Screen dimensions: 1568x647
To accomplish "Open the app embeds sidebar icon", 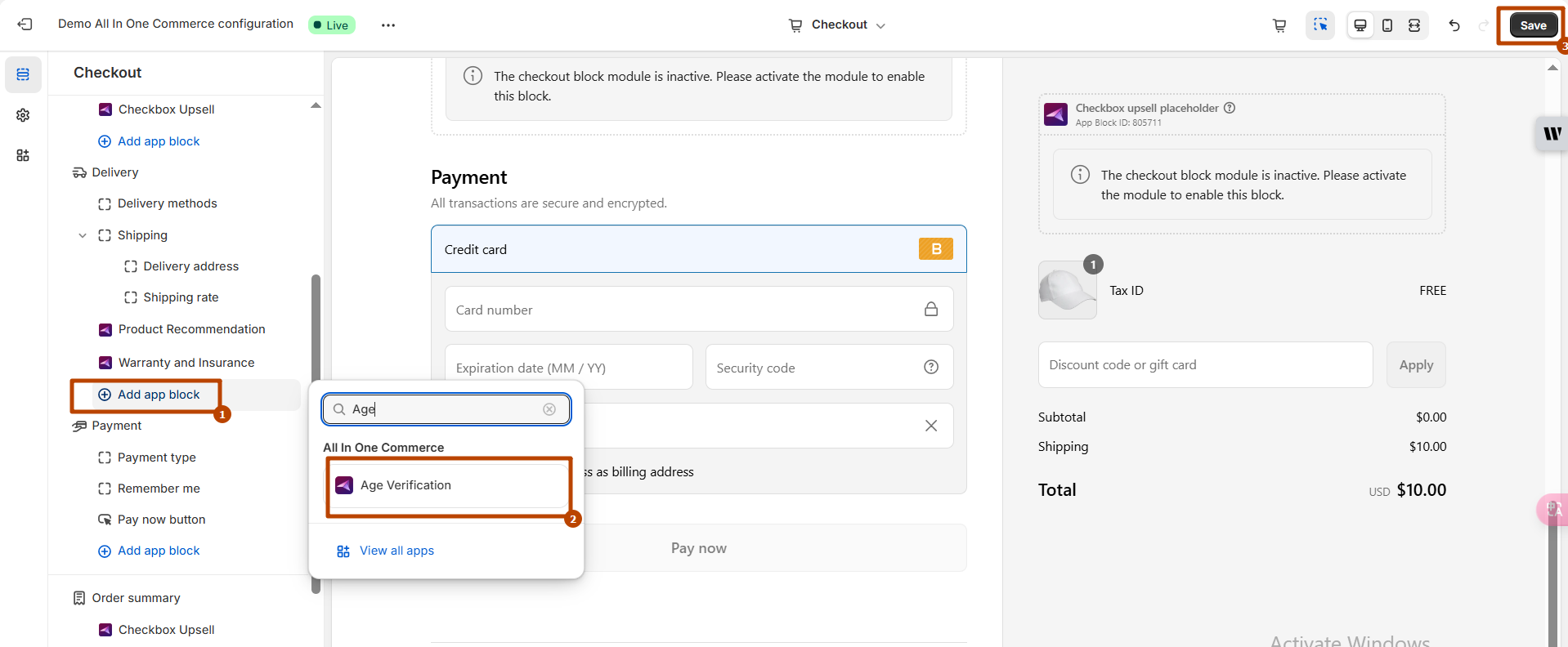I will click(23, 155).
